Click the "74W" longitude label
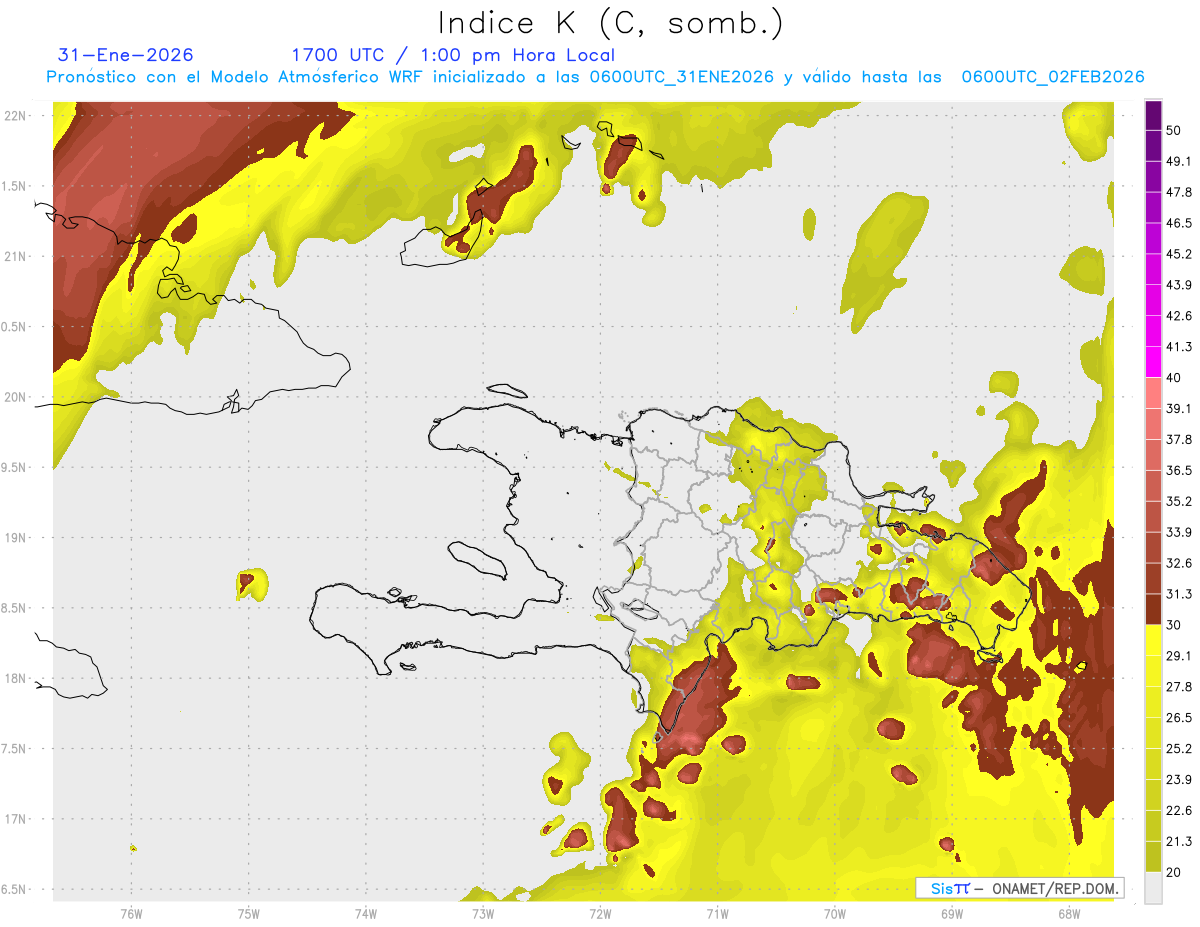The width and height of the screenshot is (1200, 927). point(366,913)
